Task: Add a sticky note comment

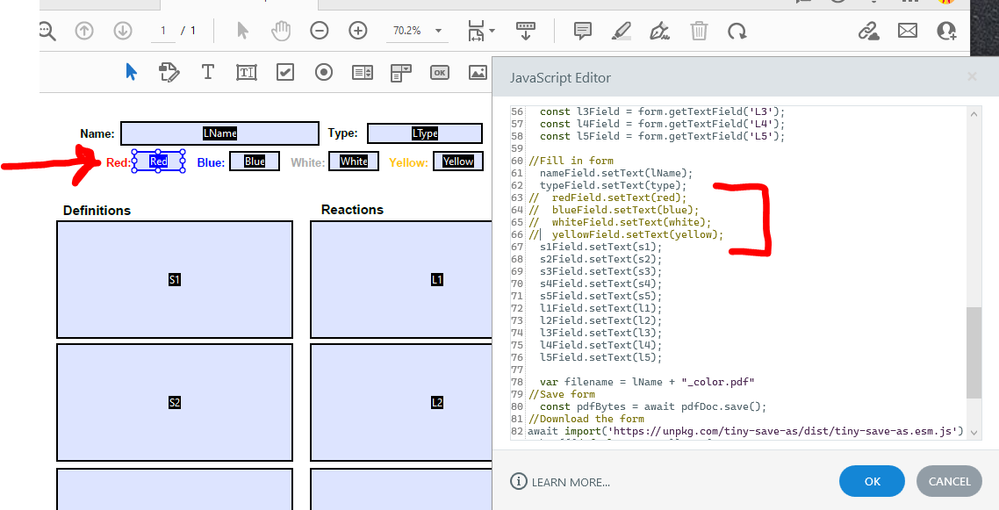Action: pos(582,31)
